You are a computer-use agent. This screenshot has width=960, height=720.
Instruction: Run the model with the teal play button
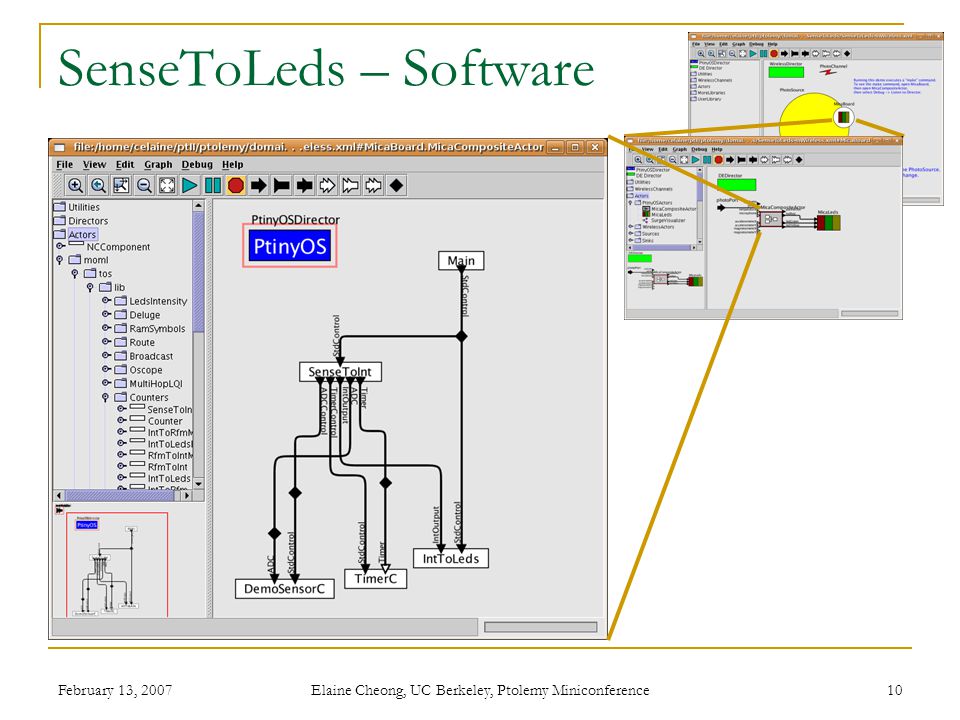[x=190, y=185]
